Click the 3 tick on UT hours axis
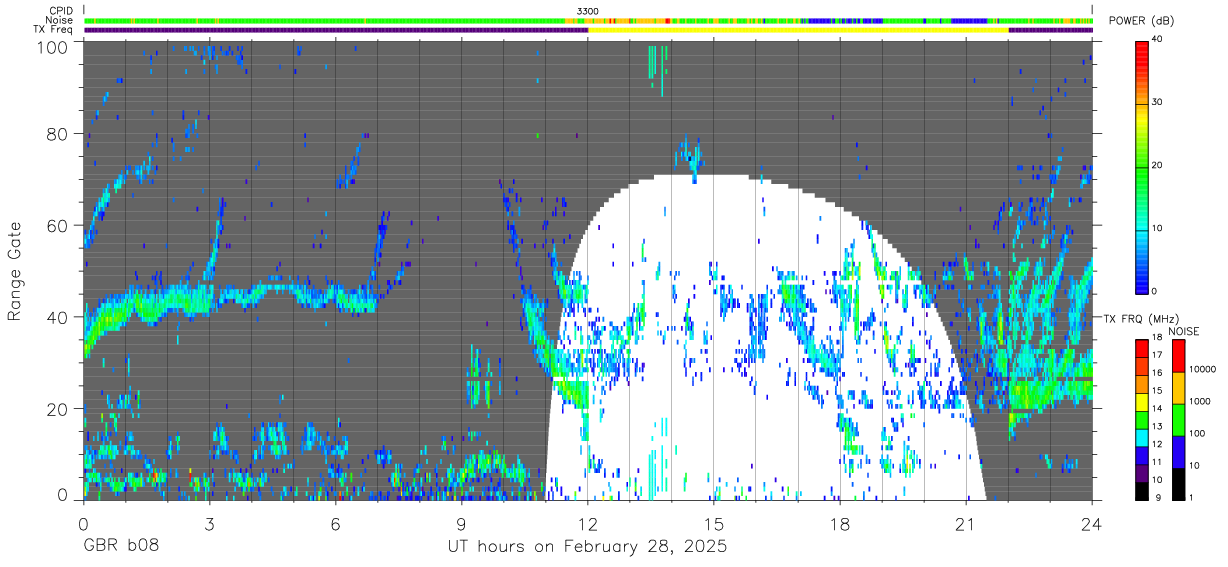The height and width of the screenshot is (567, 1228). coord(209,523)
